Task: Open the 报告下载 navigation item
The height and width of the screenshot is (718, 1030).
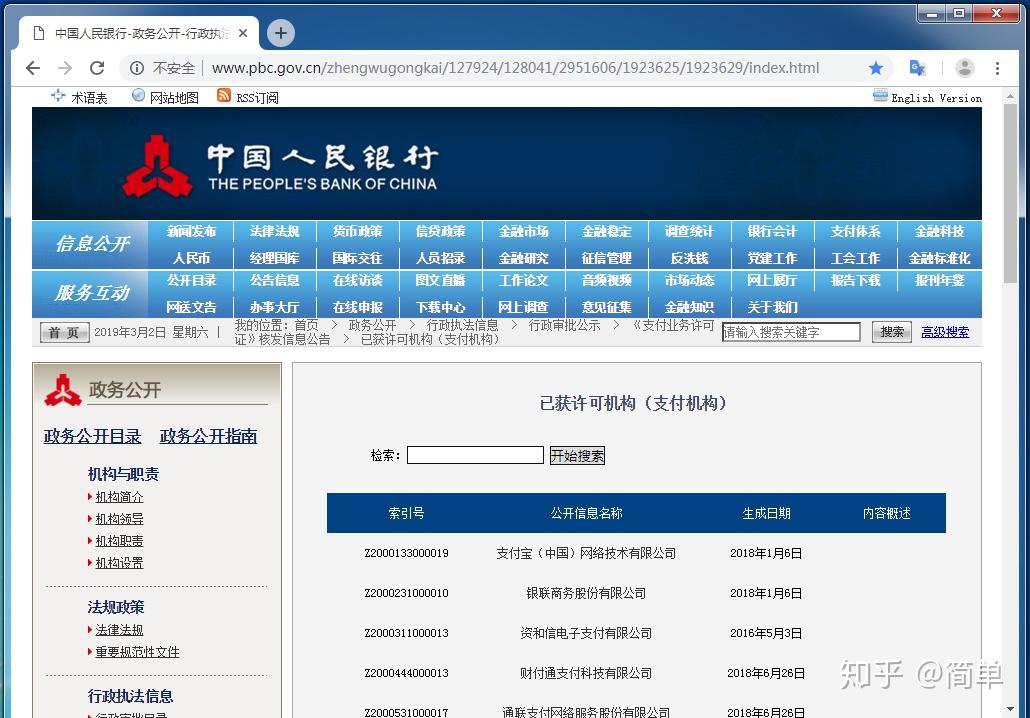Action: point(855,280)
